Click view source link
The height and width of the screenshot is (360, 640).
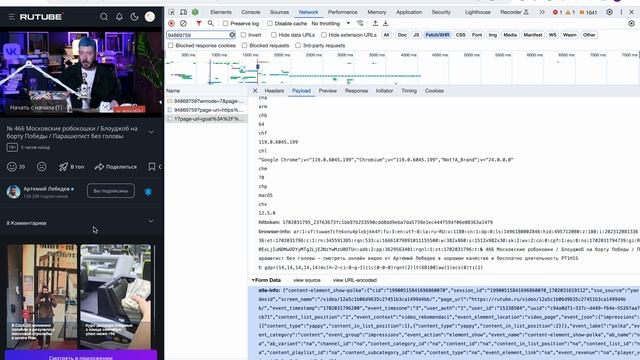tap(307, 280)
